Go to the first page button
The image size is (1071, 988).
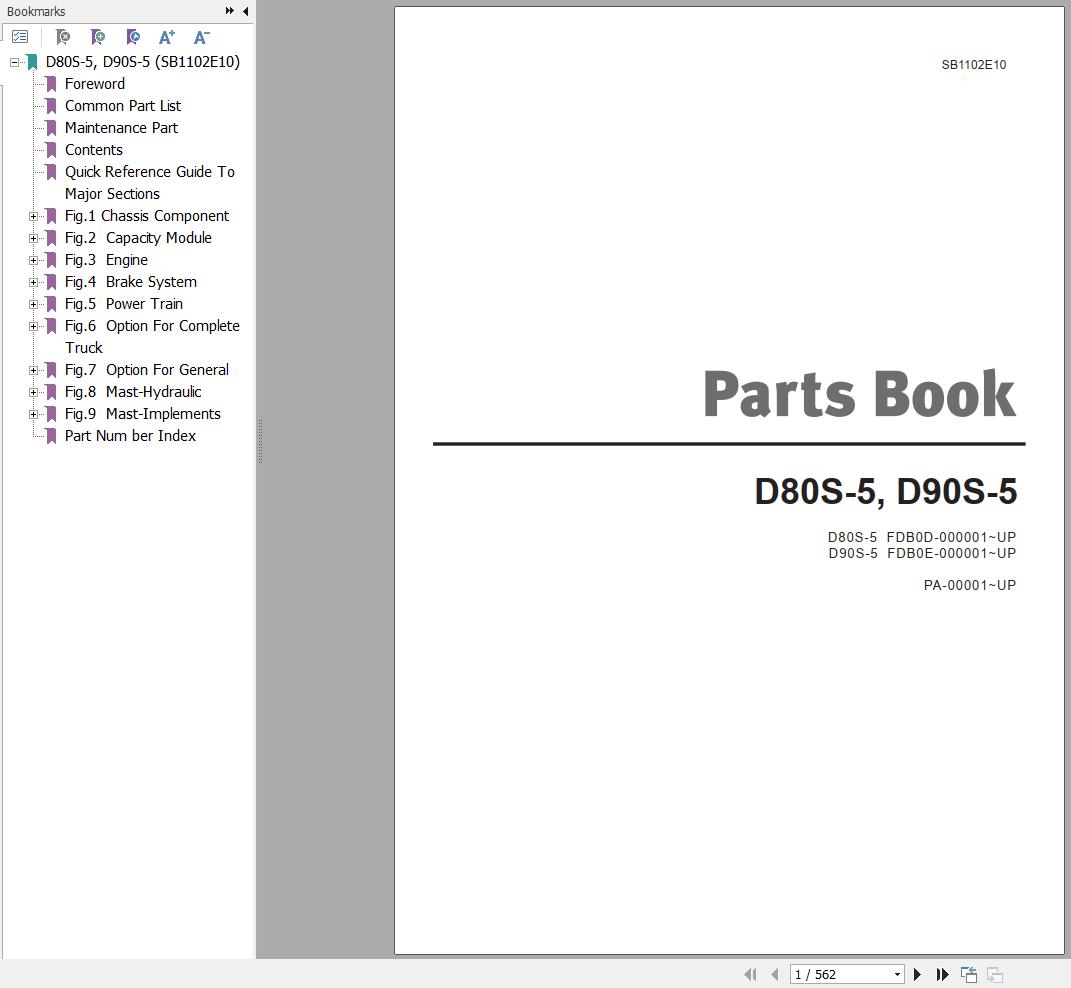750,974
